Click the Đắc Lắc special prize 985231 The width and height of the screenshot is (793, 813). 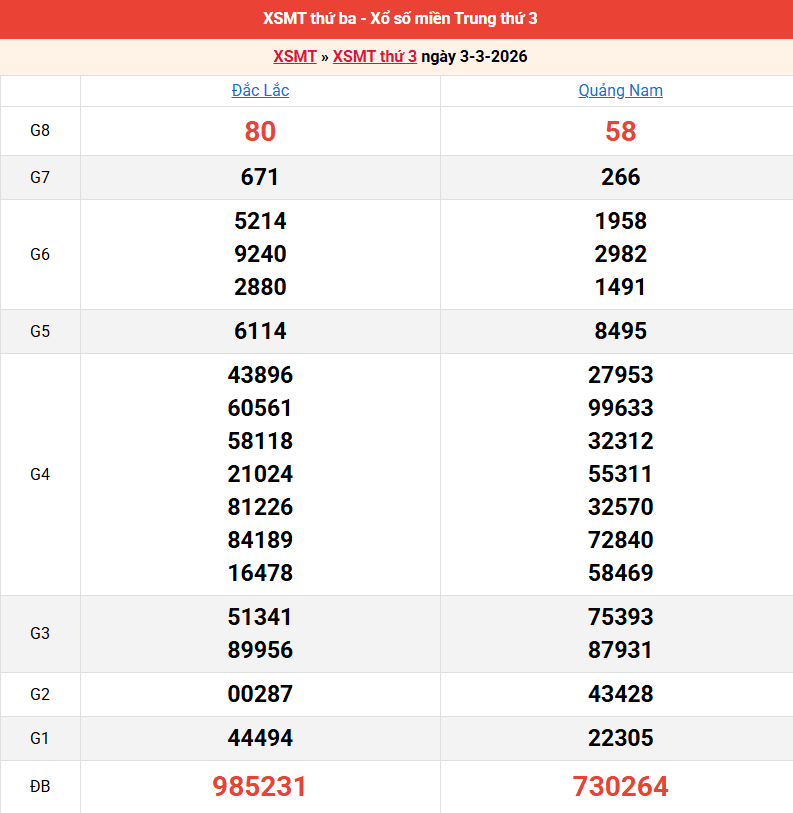tap(260, 787)
